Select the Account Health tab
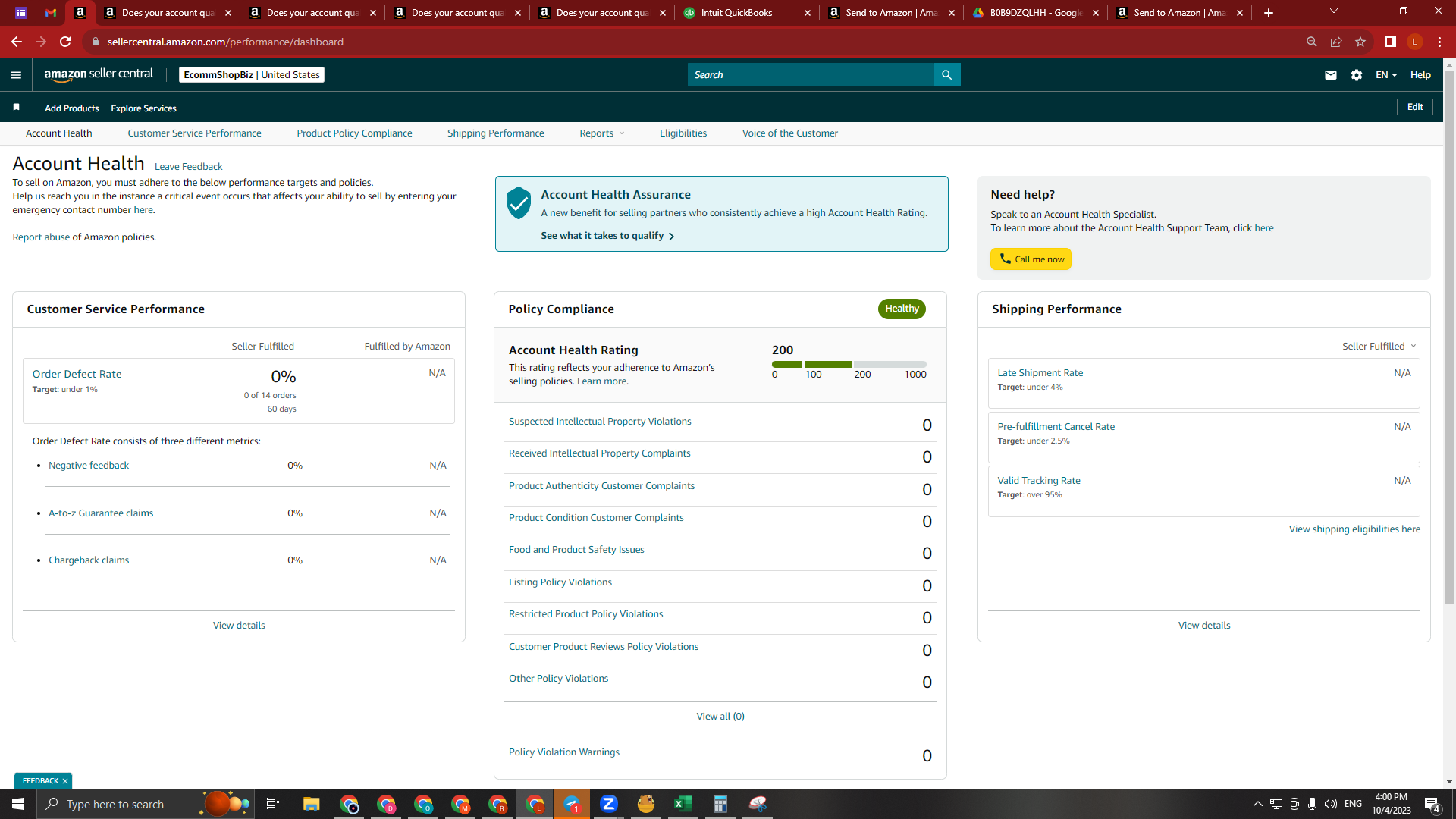The height and width of the screenshot is (819, 1456). click(x=58, y=133)
